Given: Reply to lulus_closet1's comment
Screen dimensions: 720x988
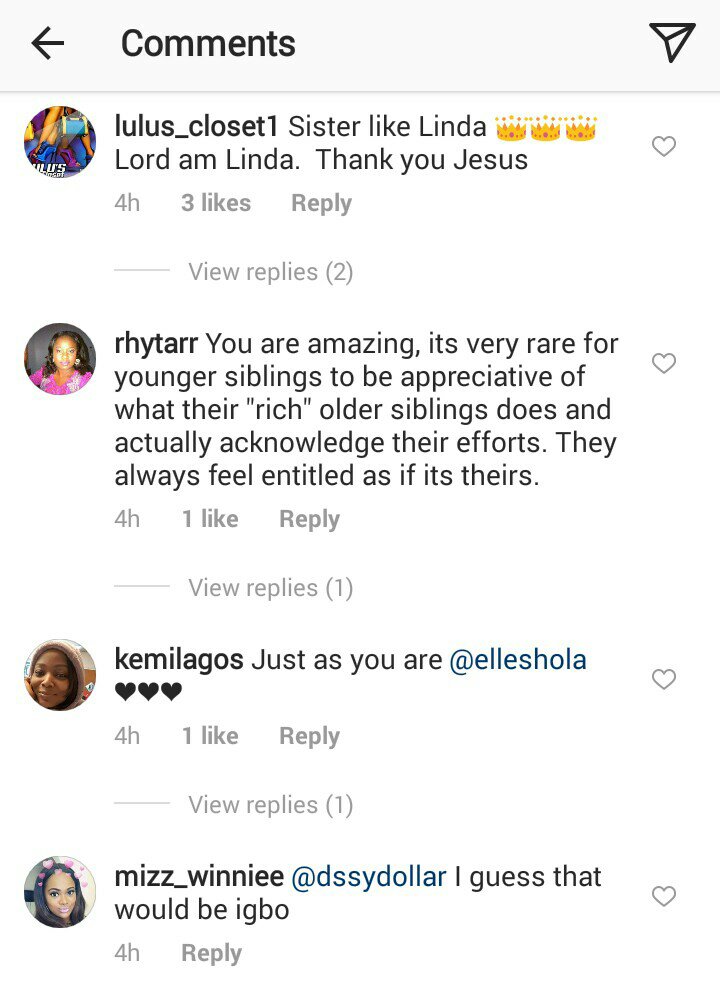Looking at the screenshot, I should pos(321,203).
